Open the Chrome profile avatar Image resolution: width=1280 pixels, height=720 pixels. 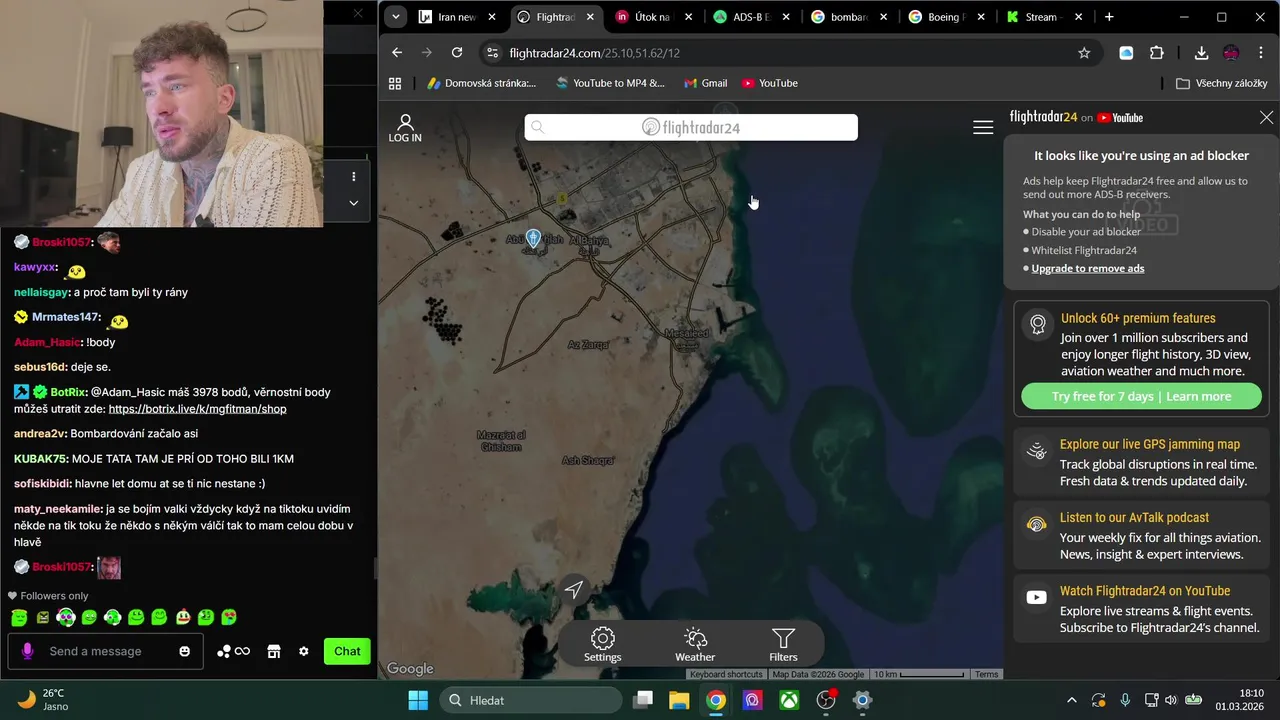click(x=1231, y=53)
